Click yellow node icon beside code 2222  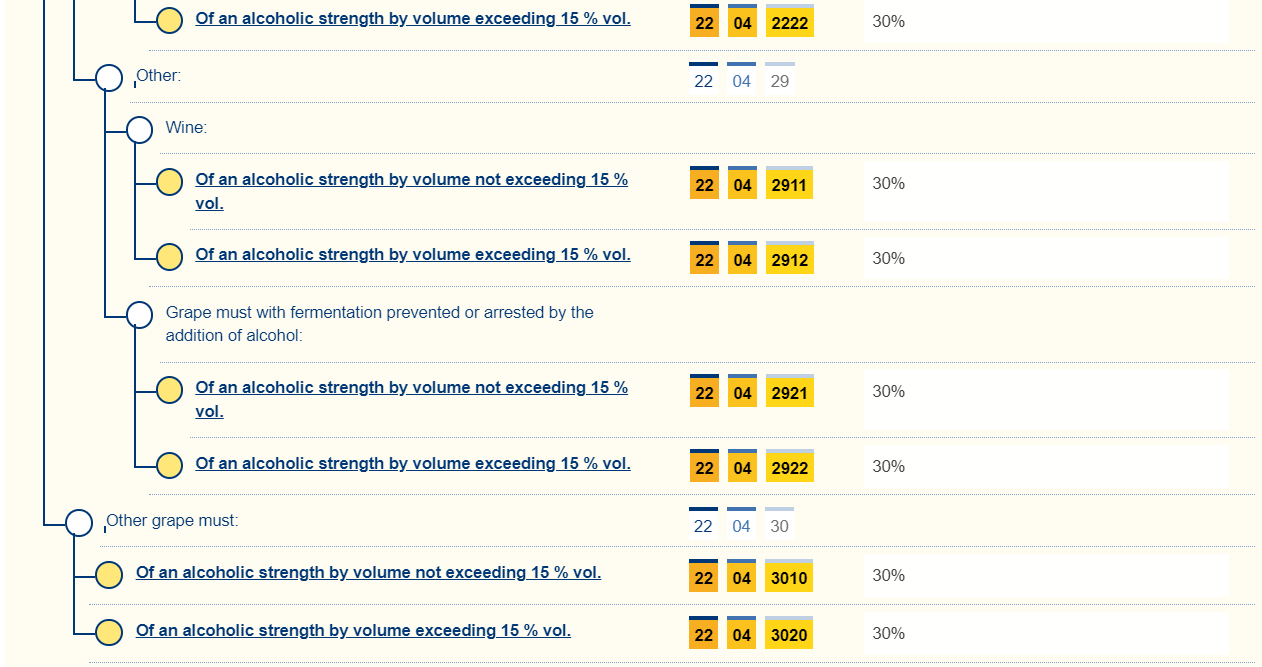(170, 20)
